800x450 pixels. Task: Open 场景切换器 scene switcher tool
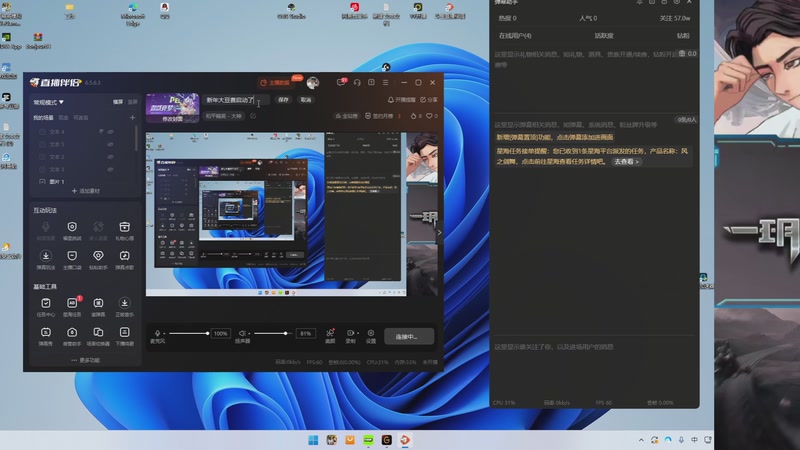(x=98, y=336)
